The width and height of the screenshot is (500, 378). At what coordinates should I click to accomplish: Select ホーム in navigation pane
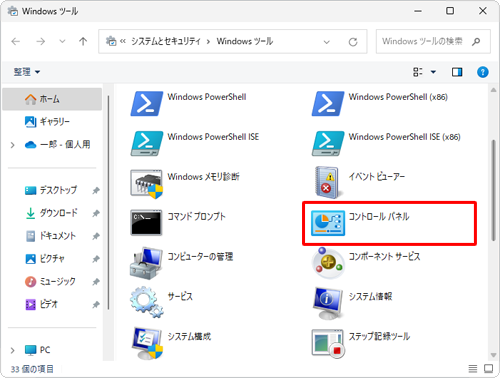(52, 99)
